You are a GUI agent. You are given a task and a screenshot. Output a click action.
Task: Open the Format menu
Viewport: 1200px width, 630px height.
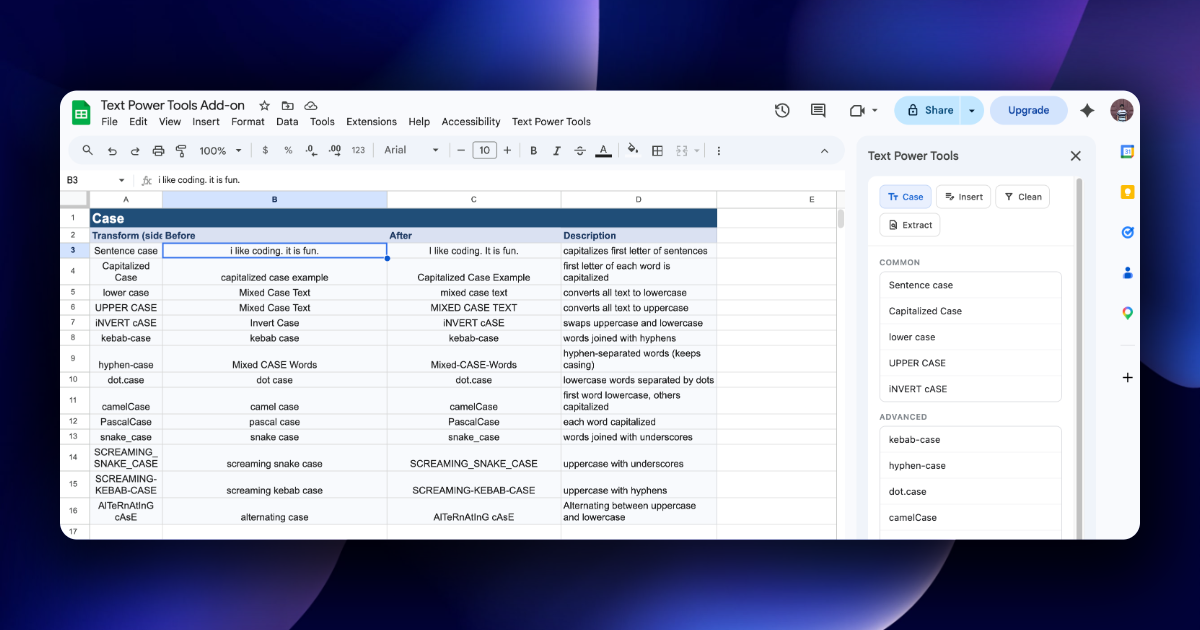click(x=248, y=122)
